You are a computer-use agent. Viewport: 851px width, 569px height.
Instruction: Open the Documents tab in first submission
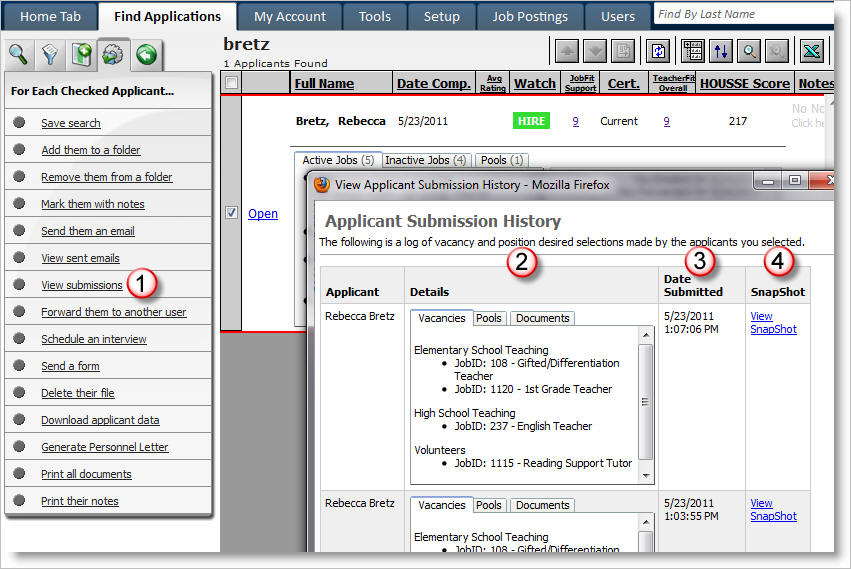(x=542, y=318)
